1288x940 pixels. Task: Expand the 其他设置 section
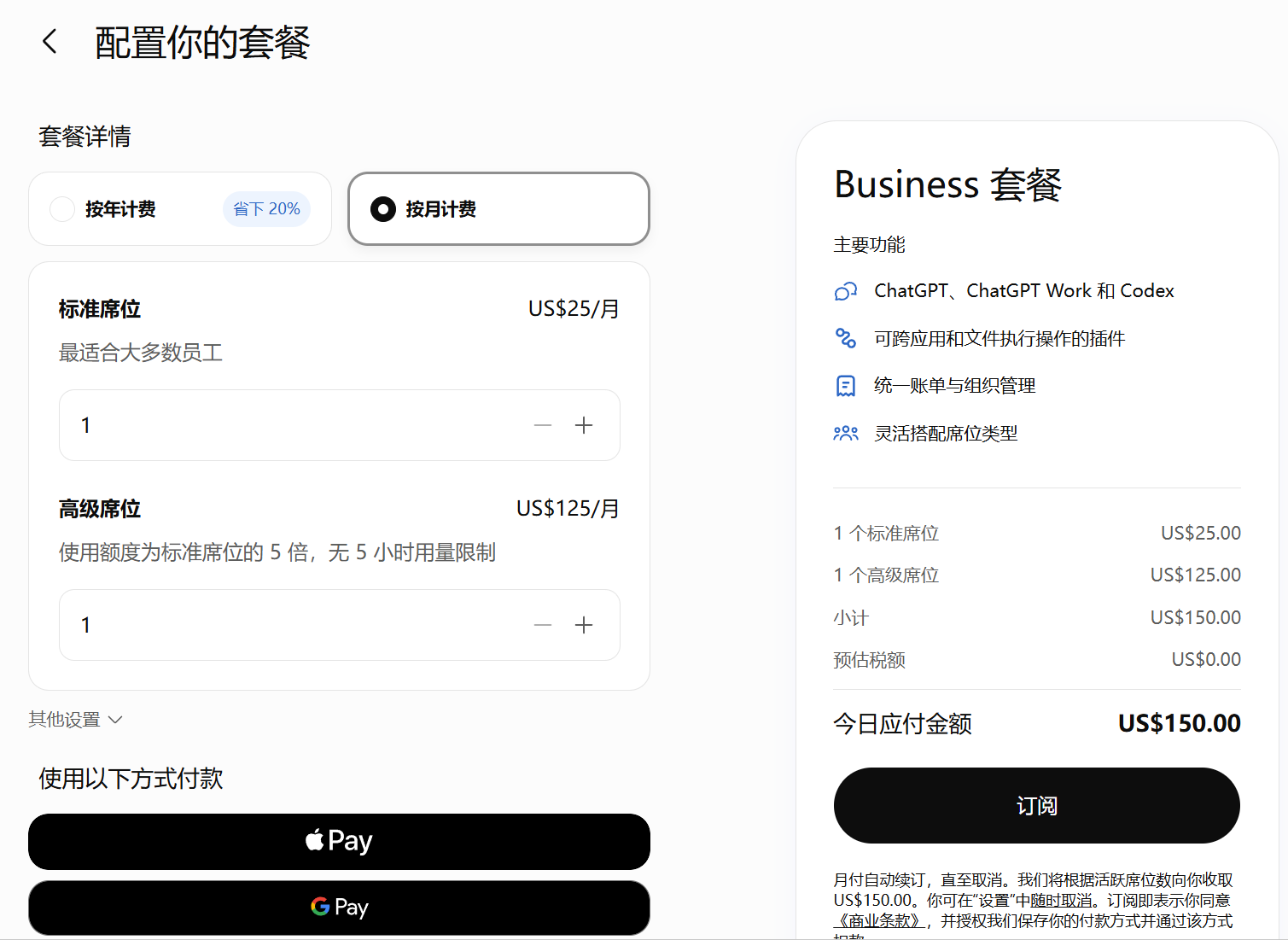click(x=76, y=720)
